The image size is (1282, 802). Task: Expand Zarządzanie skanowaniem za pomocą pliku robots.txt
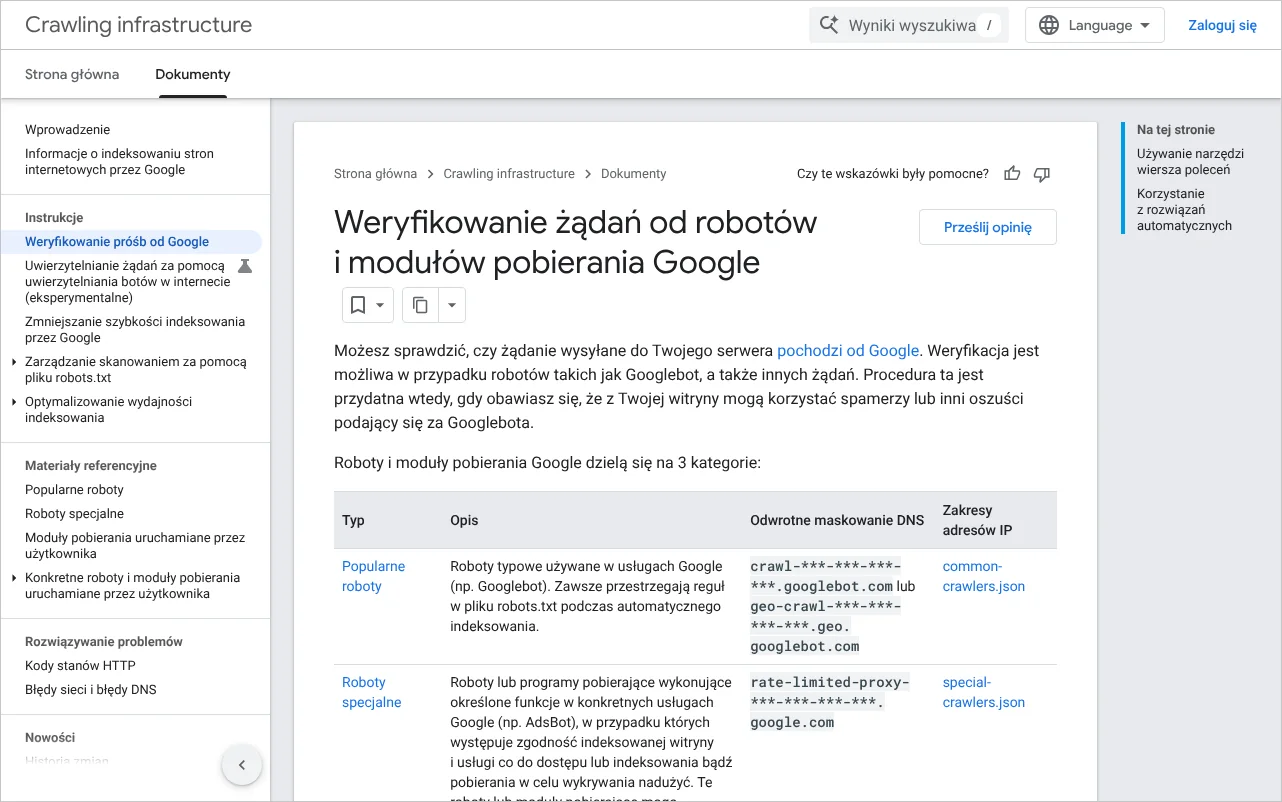tap(13, 362)
